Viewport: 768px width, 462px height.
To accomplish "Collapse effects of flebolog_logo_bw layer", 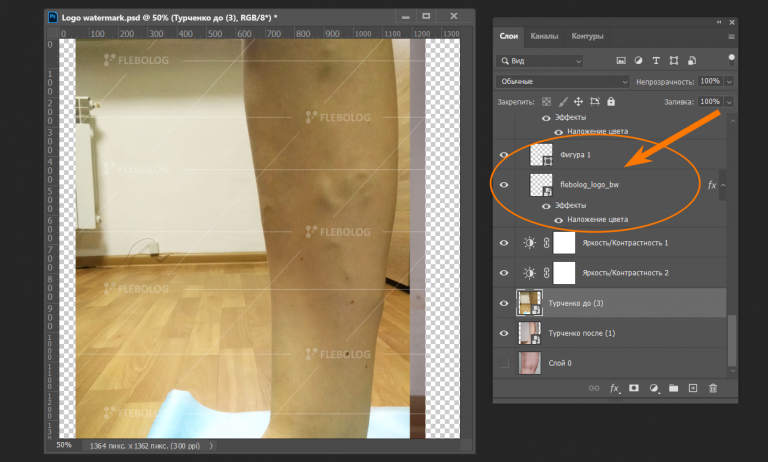I will 723,185.
